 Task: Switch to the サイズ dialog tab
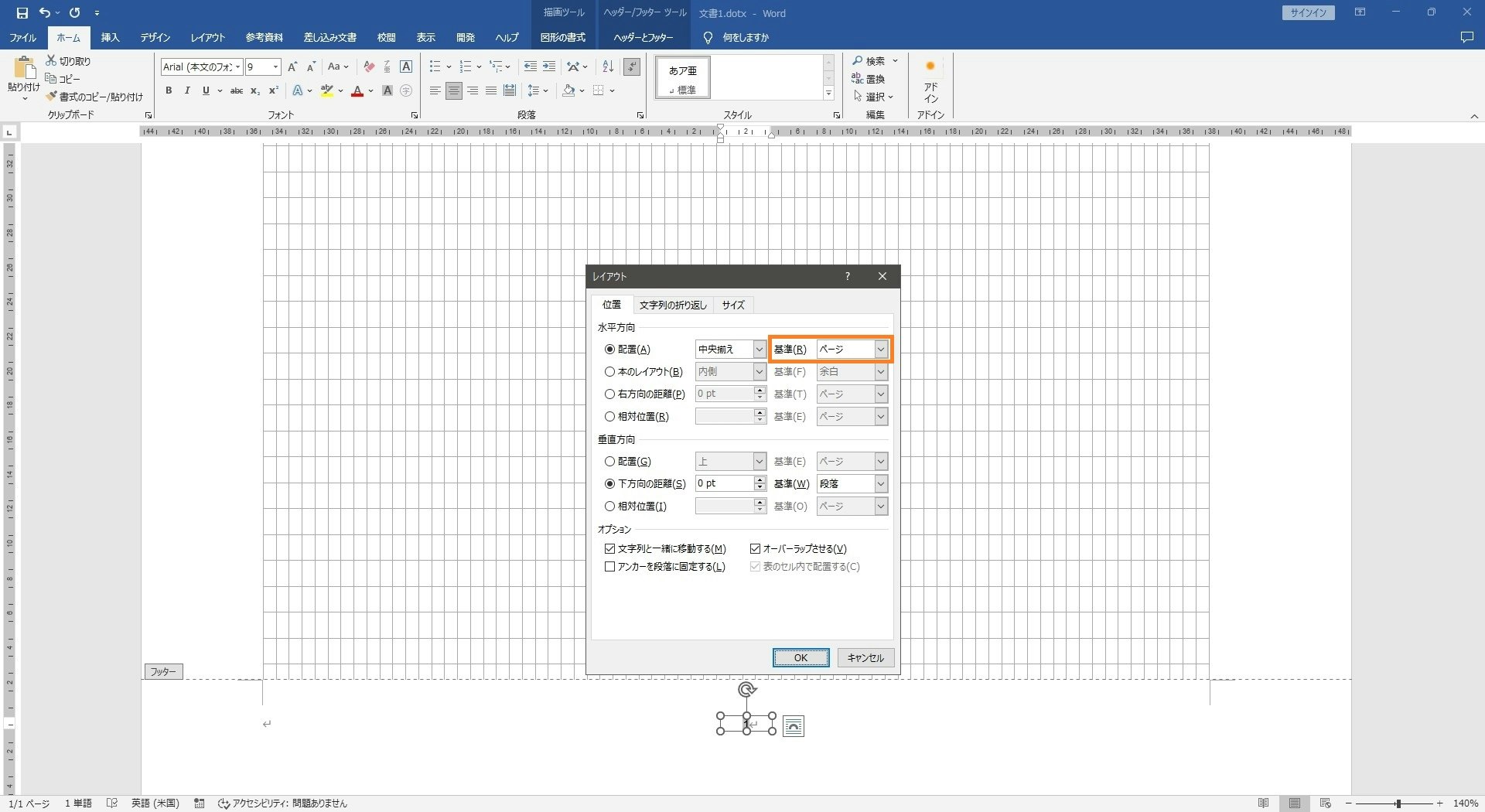[x=733, y=305]
